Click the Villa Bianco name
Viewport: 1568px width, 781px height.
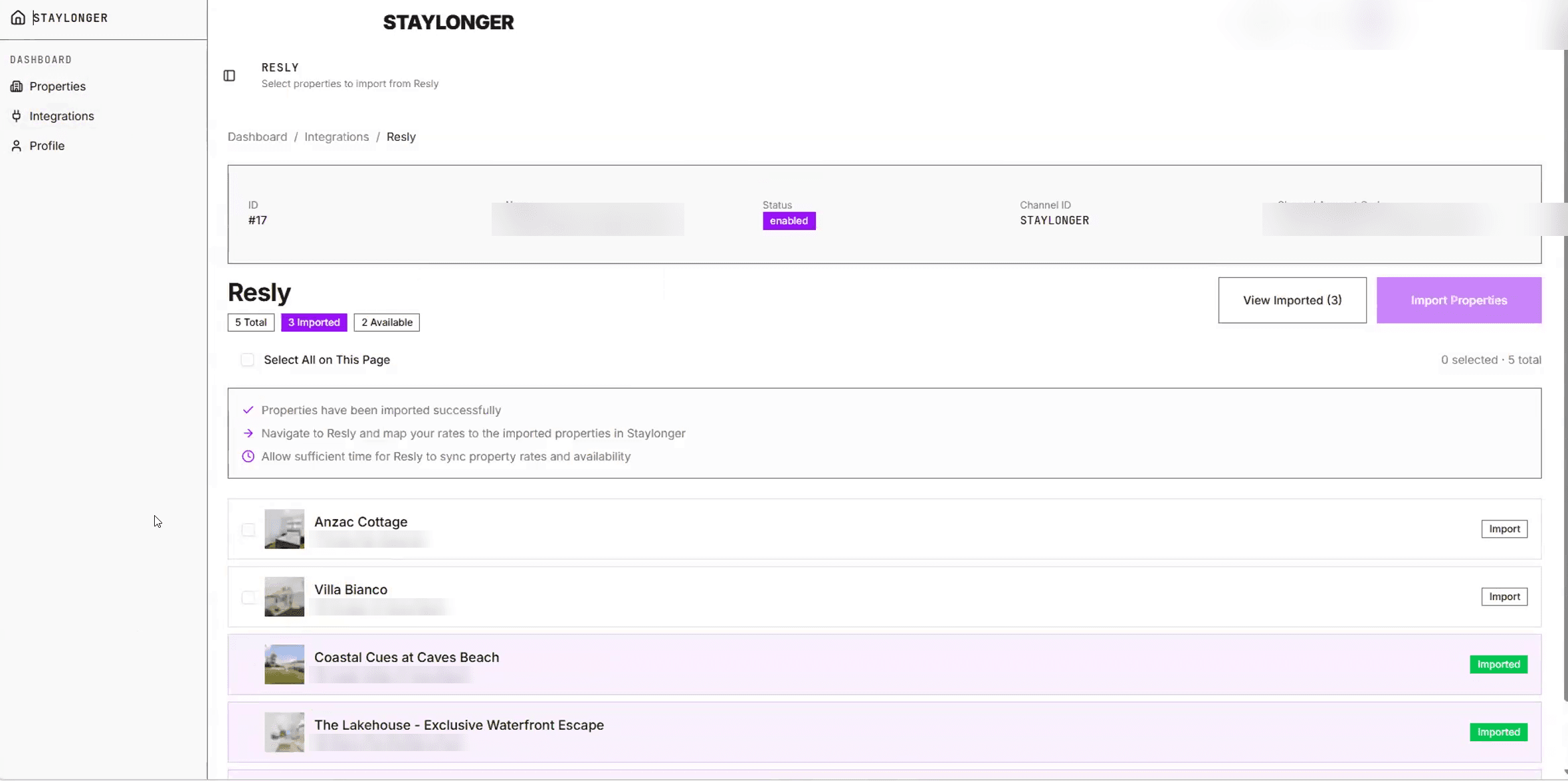tap(351, 590)
